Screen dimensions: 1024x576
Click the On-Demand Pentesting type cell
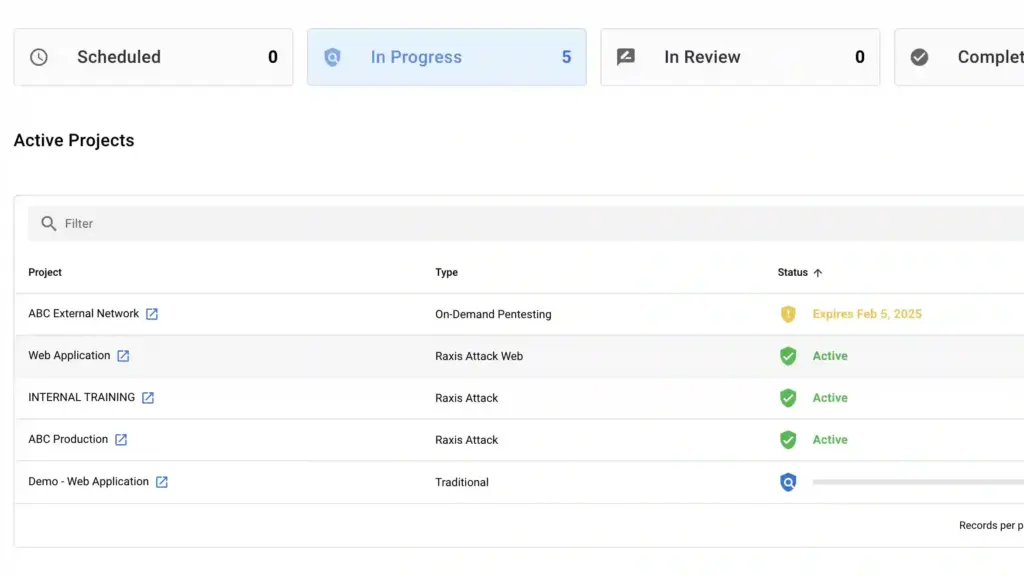click(493, 314)
